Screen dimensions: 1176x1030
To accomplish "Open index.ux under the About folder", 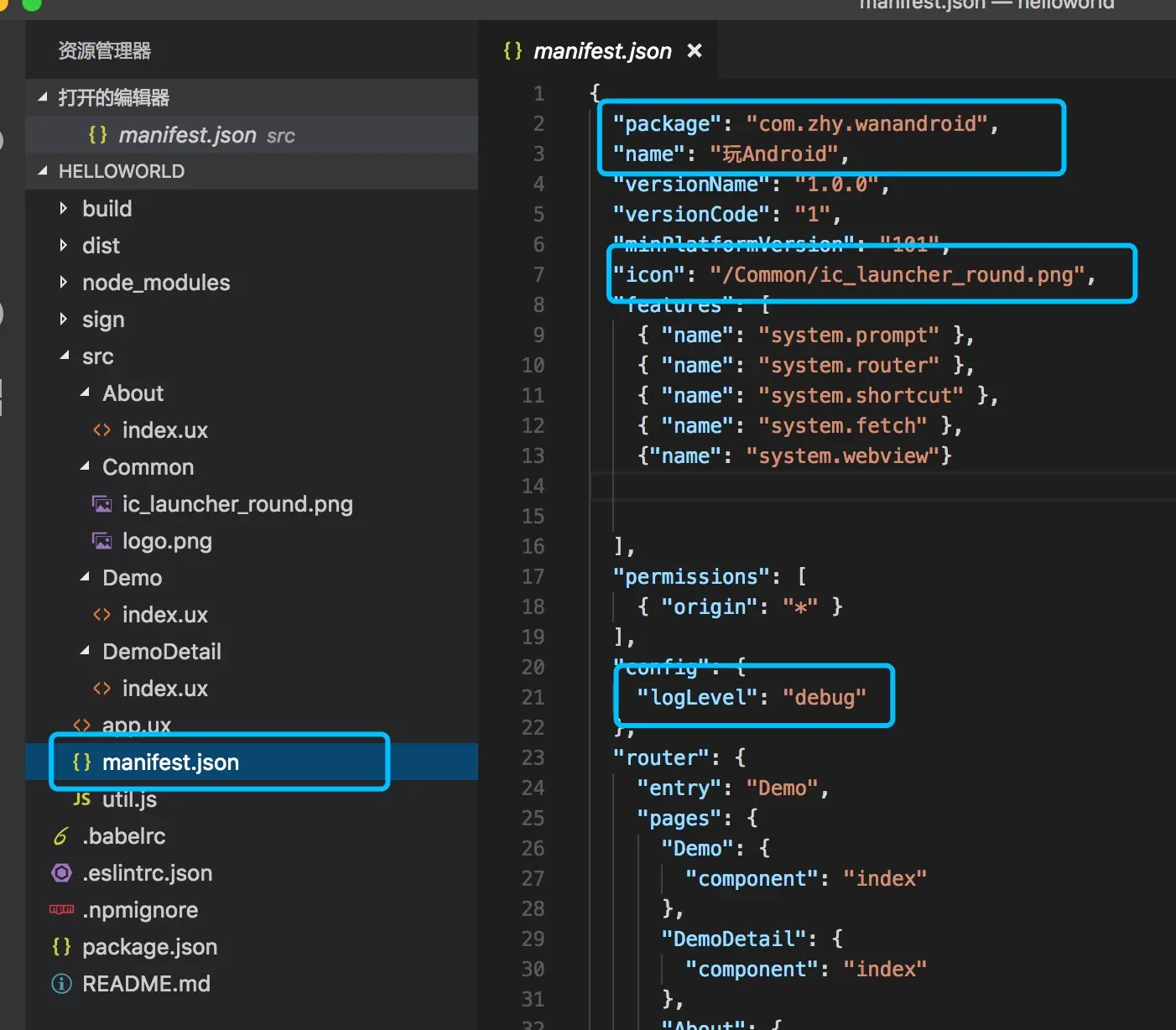I will coord(165,430).
